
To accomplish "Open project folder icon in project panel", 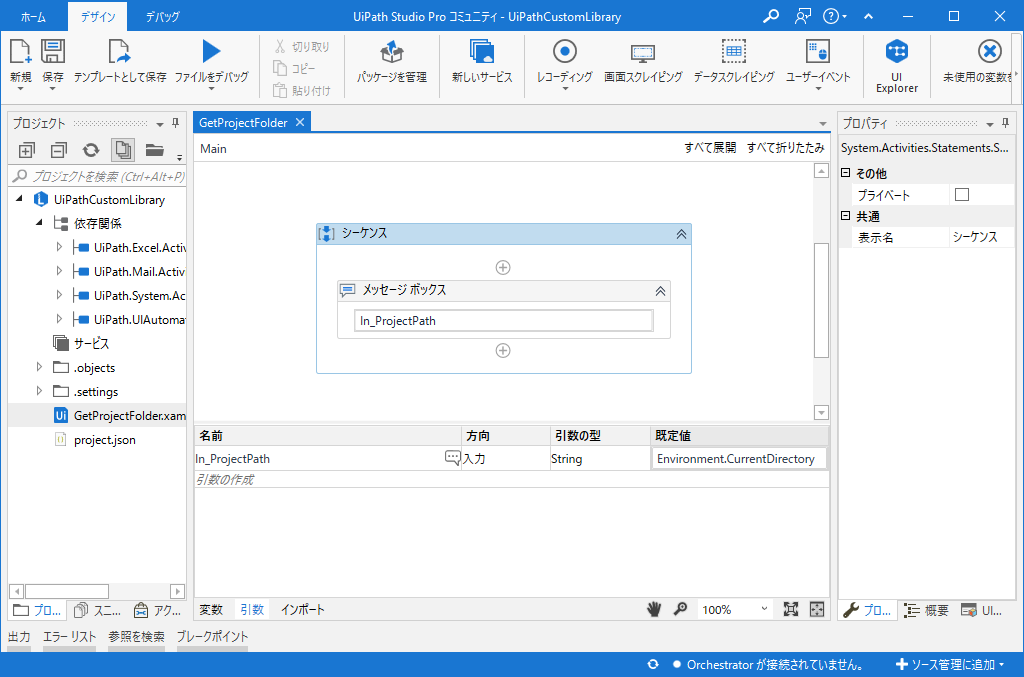I will [x=155, y=150].
